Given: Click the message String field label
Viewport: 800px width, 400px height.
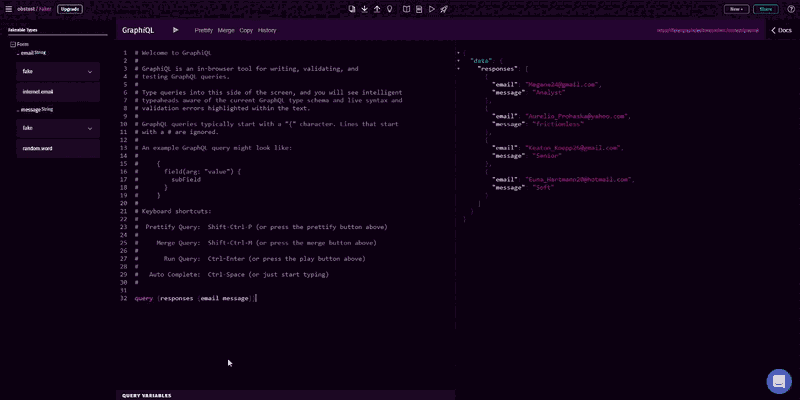Looking at the screenshot, I should click(37, 109).
